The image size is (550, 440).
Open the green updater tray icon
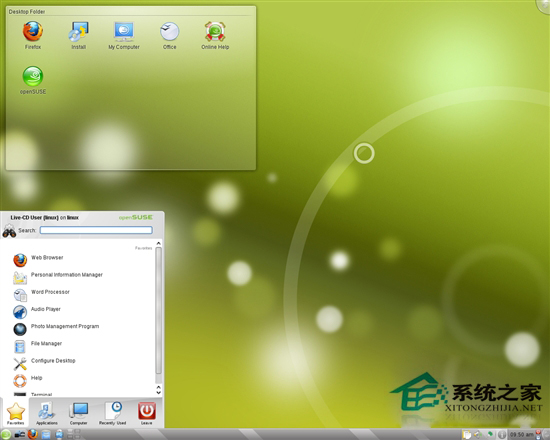click(x=490, y=434)
